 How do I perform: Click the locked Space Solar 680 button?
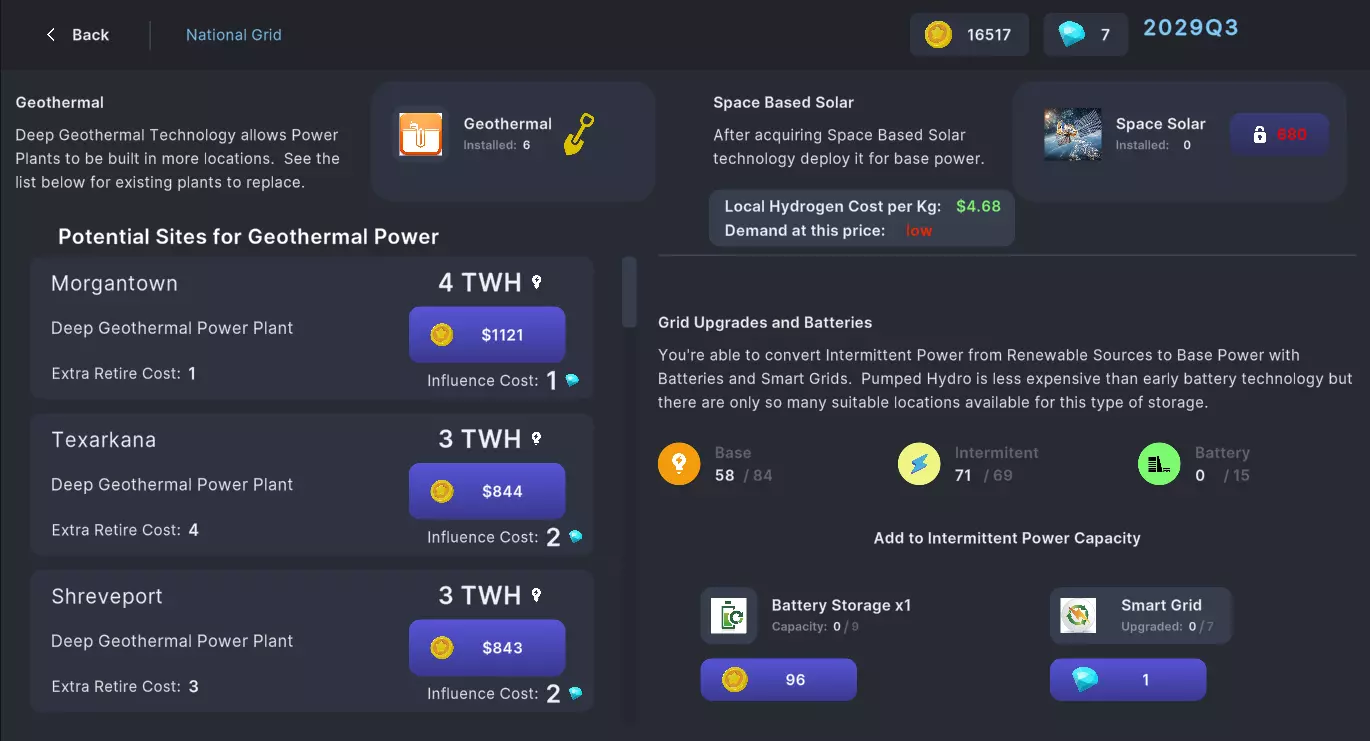(x=1279, y=134)
